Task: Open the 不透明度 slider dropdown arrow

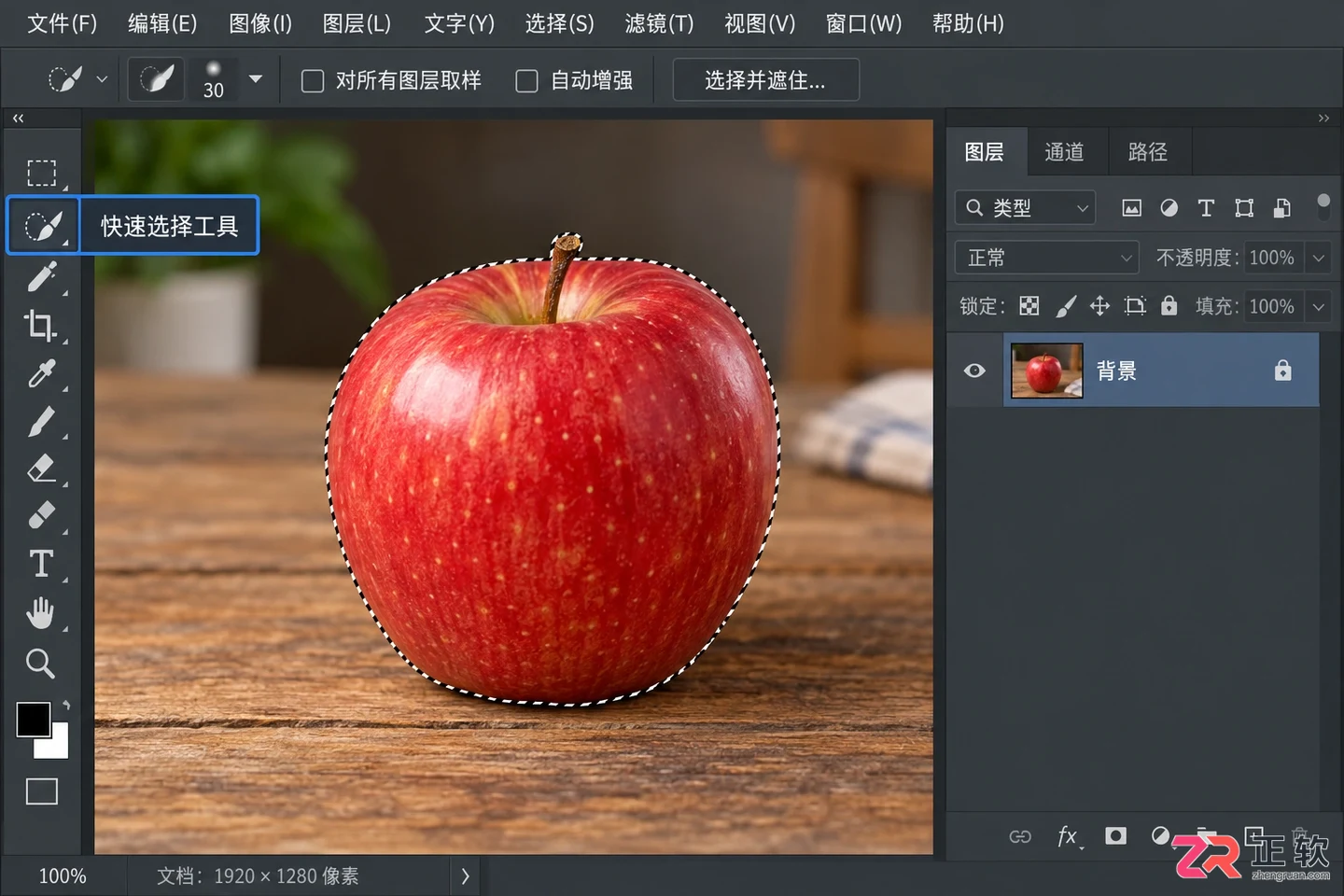Action: click(1318, 258)
